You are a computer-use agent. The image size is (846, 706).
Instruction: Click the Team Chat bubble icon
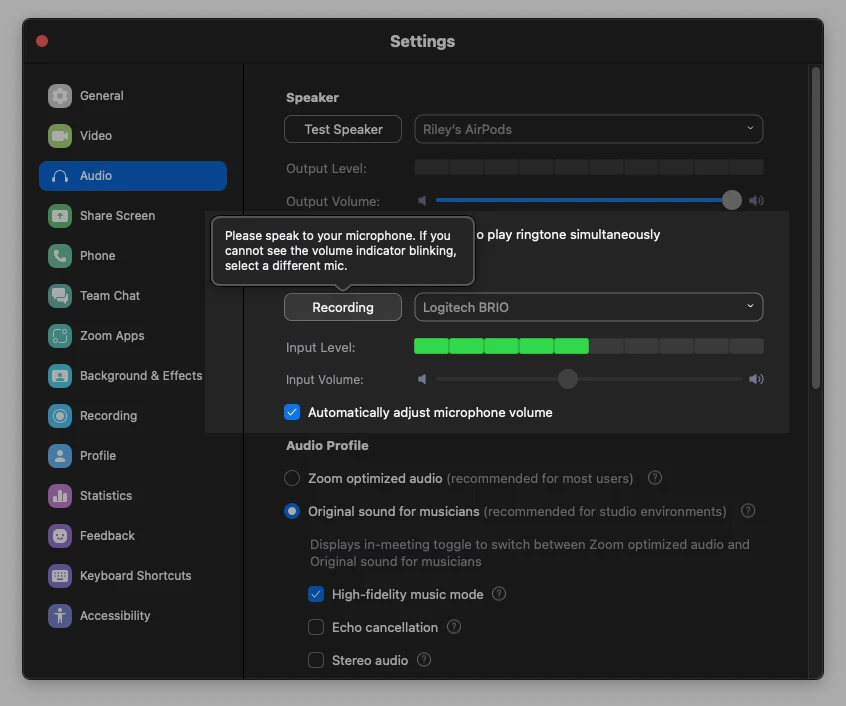point(60,296)
